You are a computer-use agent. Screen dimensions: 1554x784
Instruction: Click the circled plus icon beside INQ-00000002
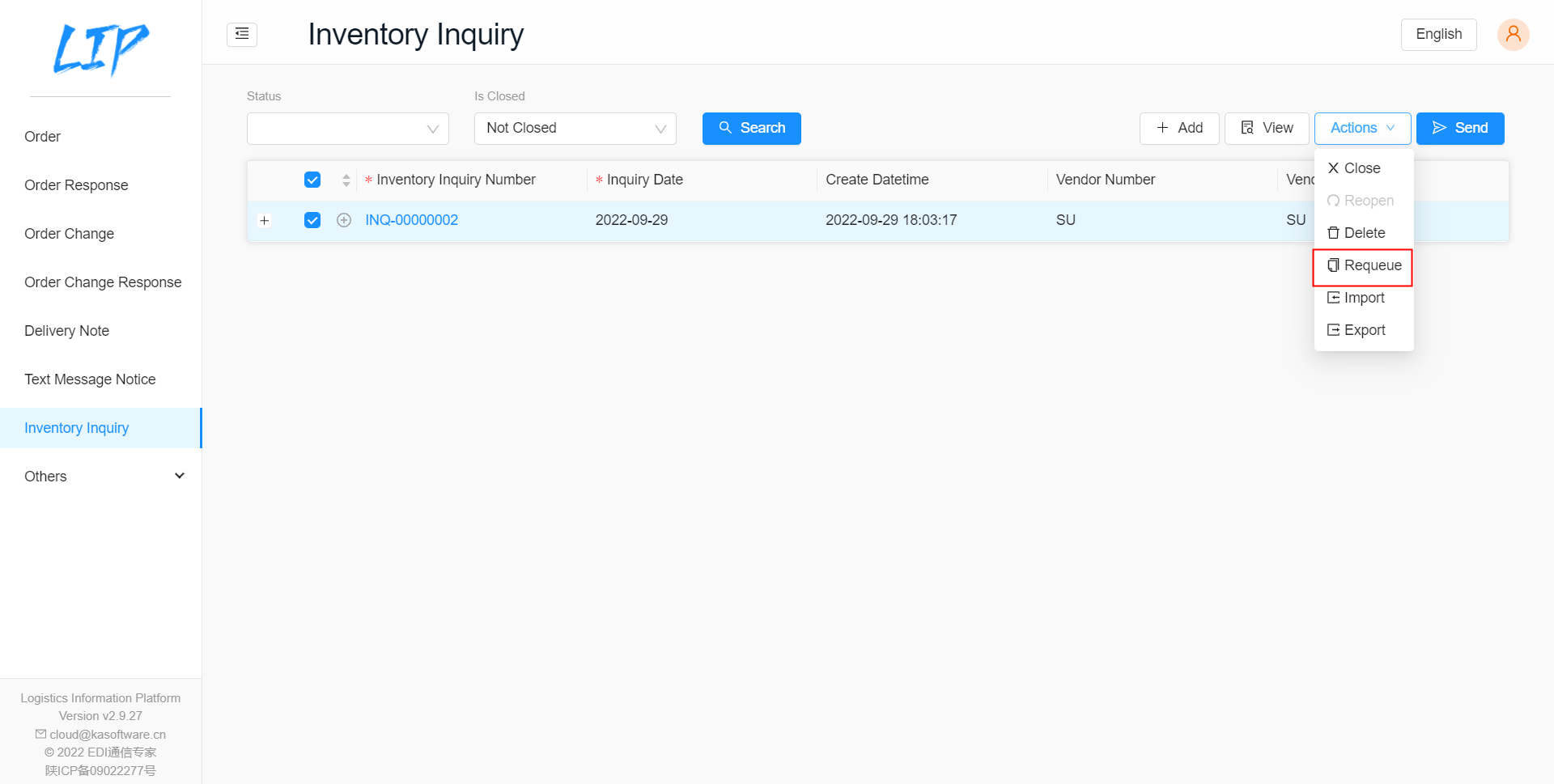pos(344,220)
